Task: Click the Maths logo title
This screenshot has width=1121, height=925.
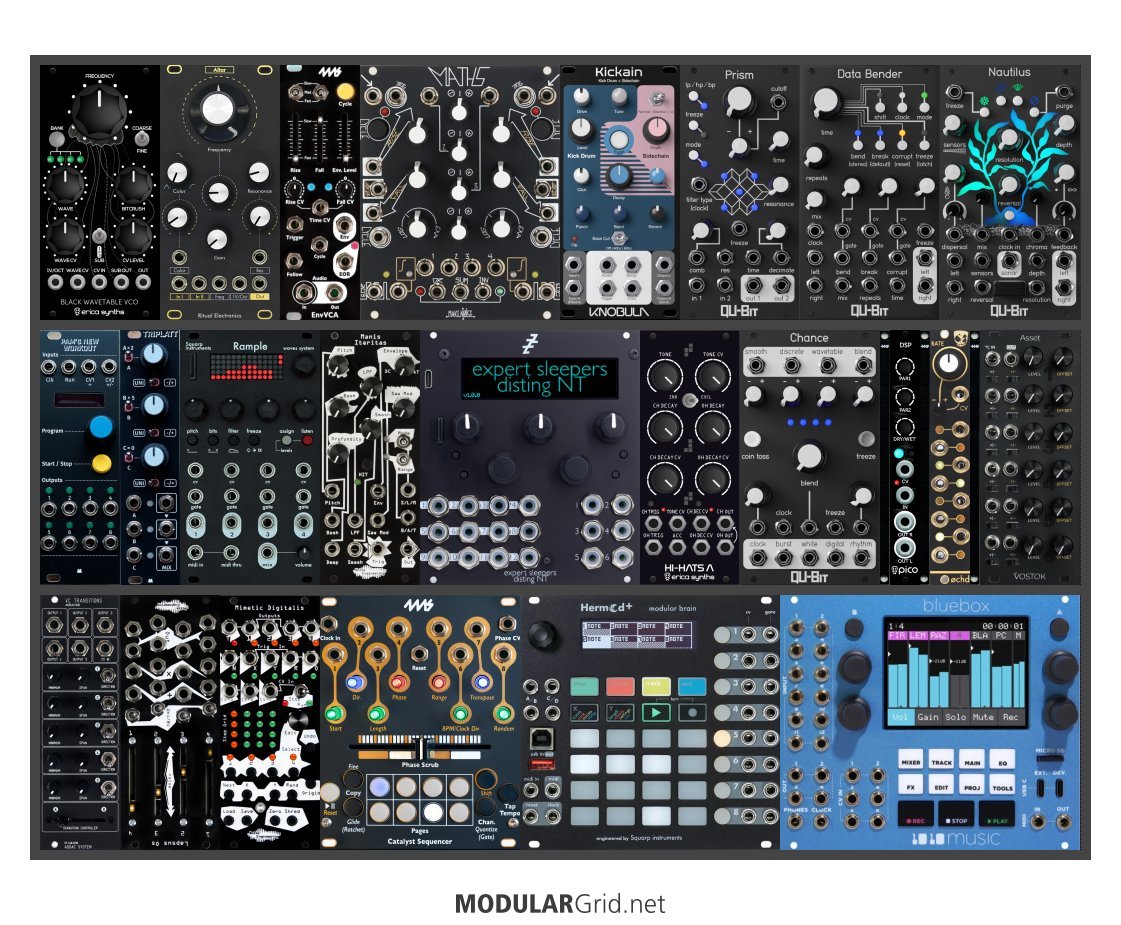Action: (458, 77)
